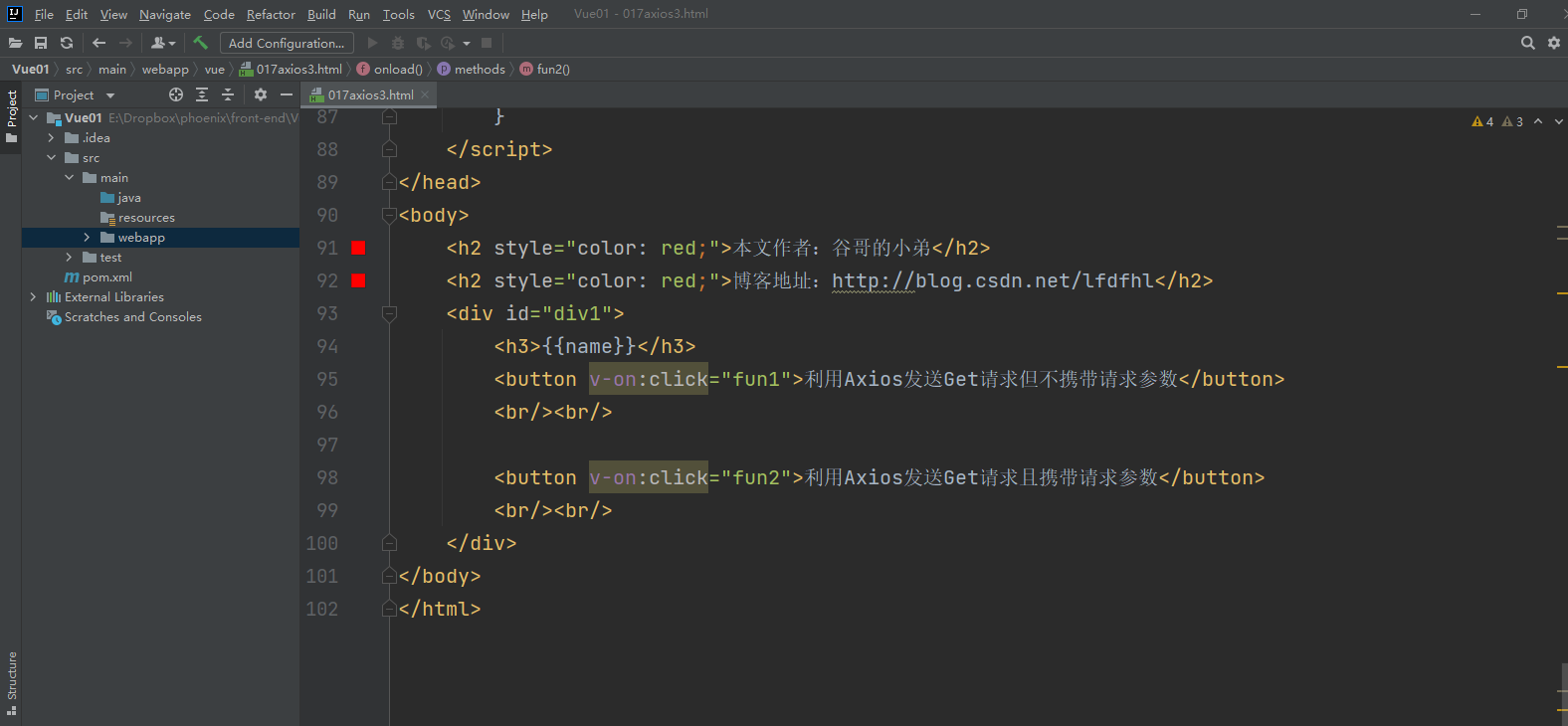
Task: Open the Tools menu
Action: (399, 14)
